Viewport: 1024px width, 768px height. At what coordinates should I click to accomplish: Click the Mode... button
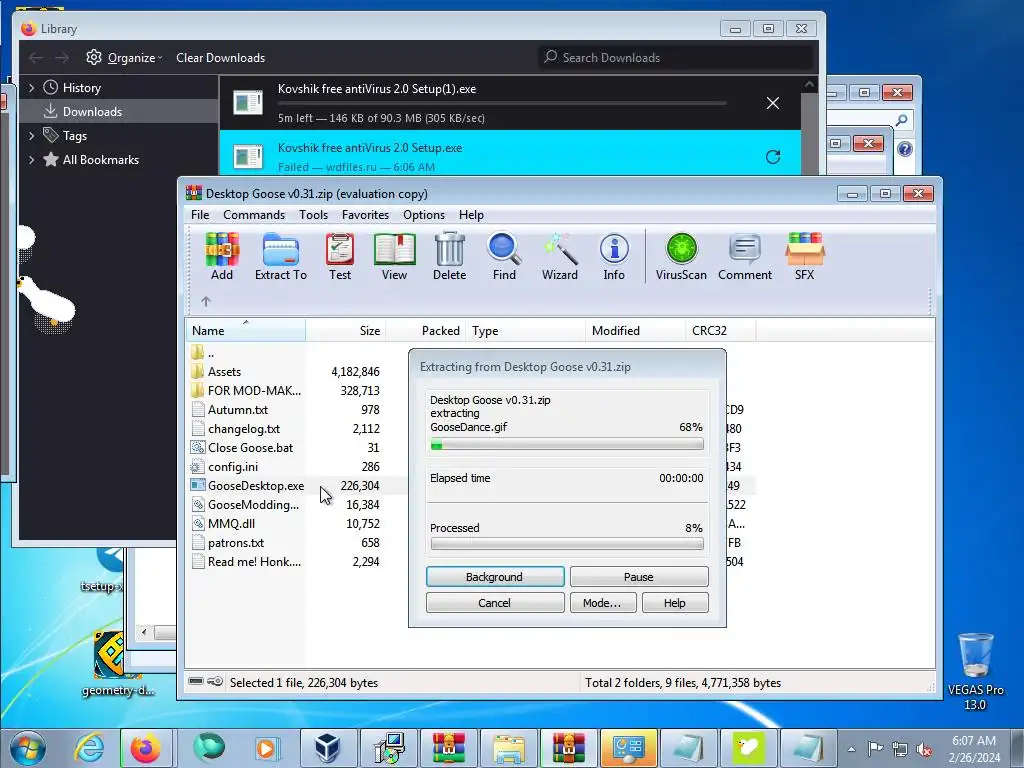click(x=601, y=603)
